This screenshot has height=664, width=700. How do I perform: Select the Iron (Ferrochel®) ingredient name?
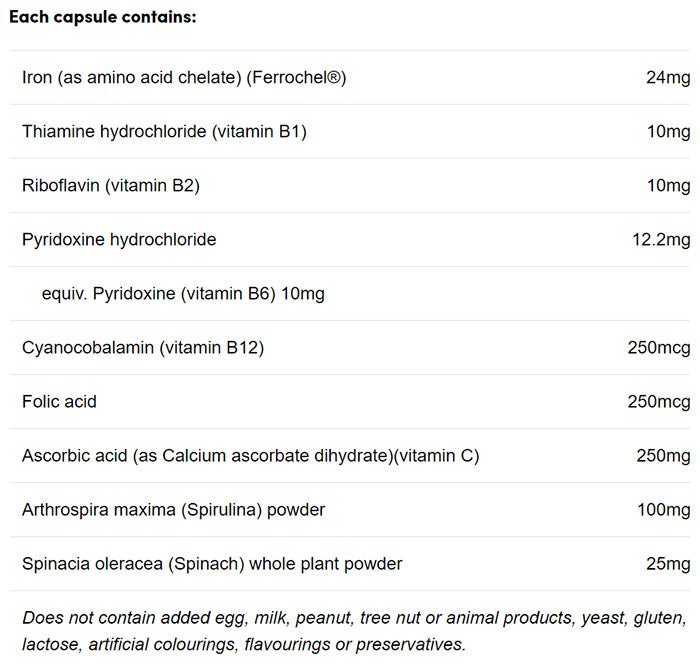point(184,78)
